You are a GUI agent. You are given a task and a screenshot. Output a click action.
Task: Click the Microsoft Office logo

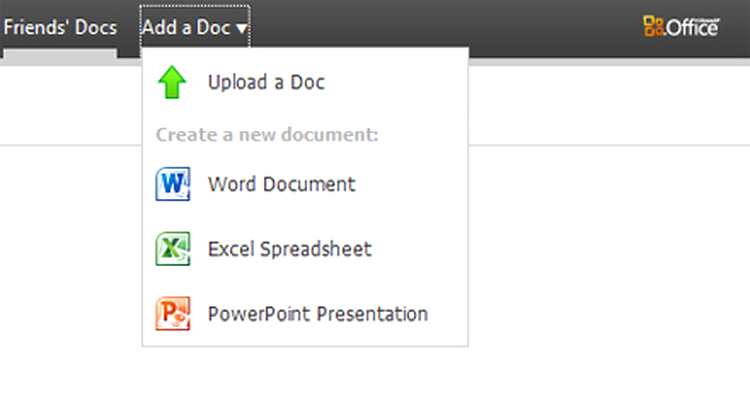point(682,27)
